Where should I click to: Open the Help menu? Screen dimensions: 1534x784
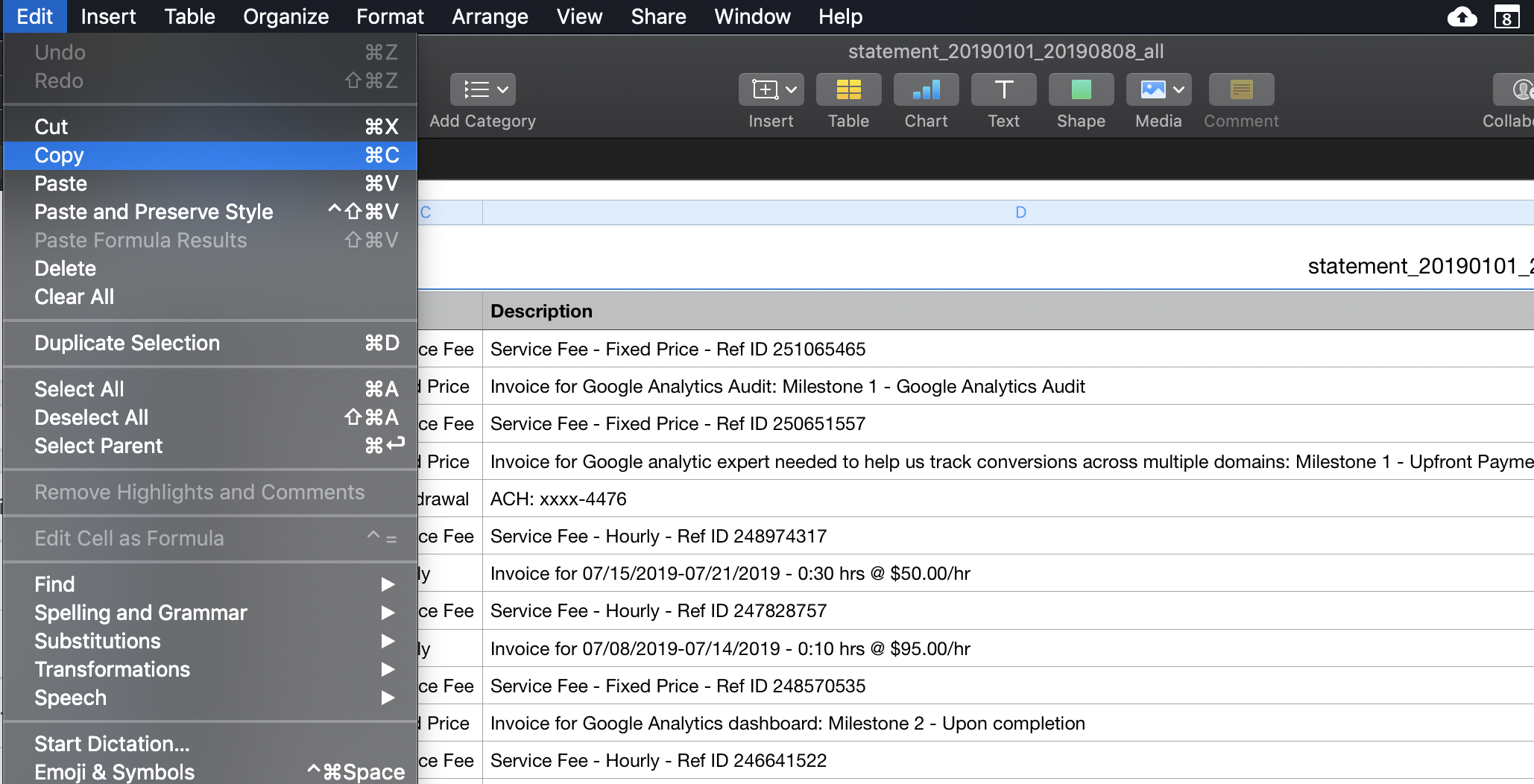(840, 16)
